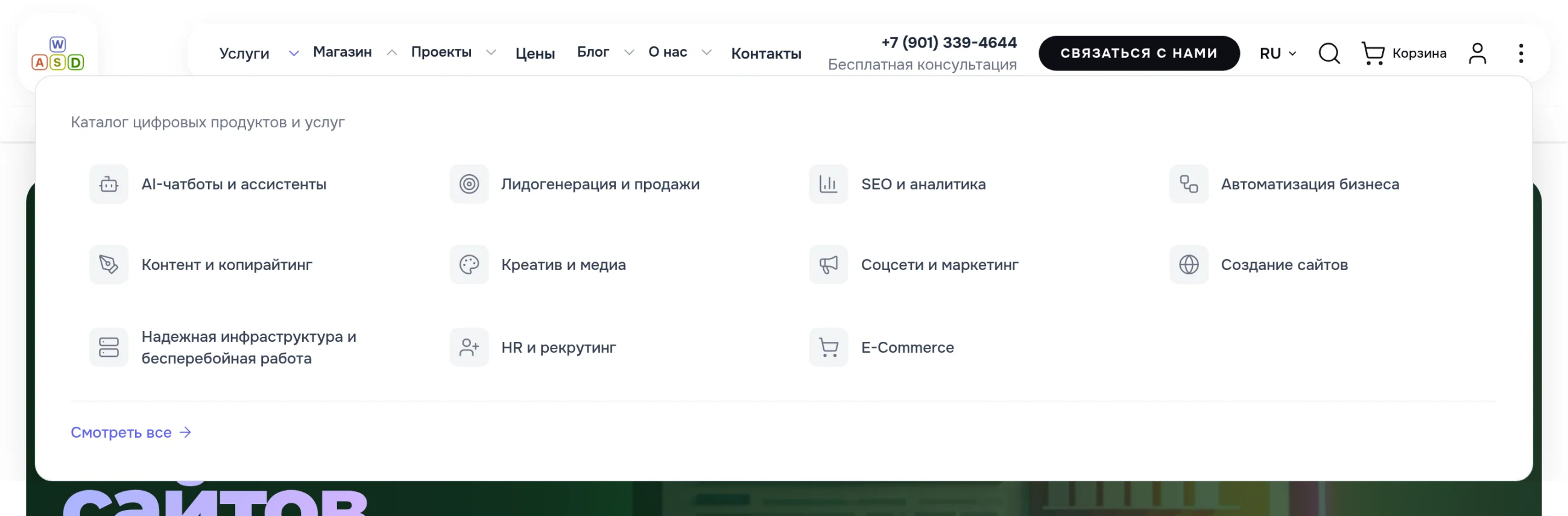Follow the Смотреть все link

point(131,433)
